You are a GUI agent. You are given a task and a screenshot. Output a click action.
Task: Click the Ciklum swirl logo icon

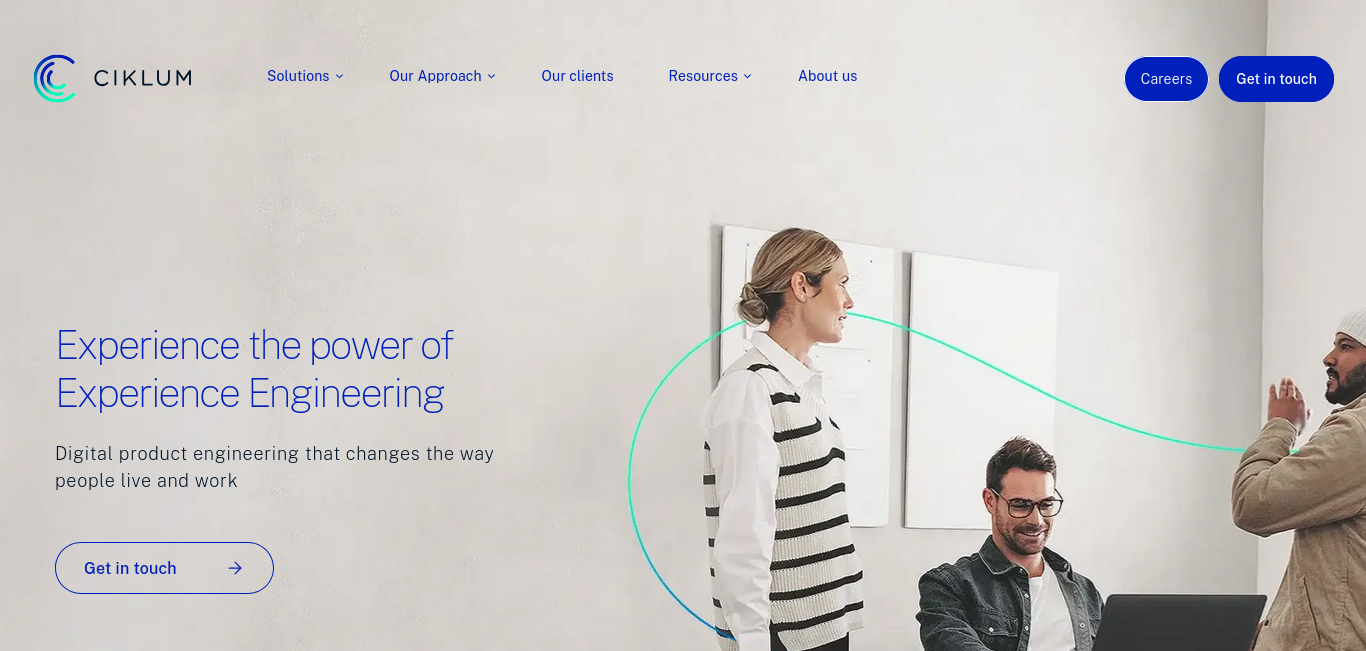point(54,78)
